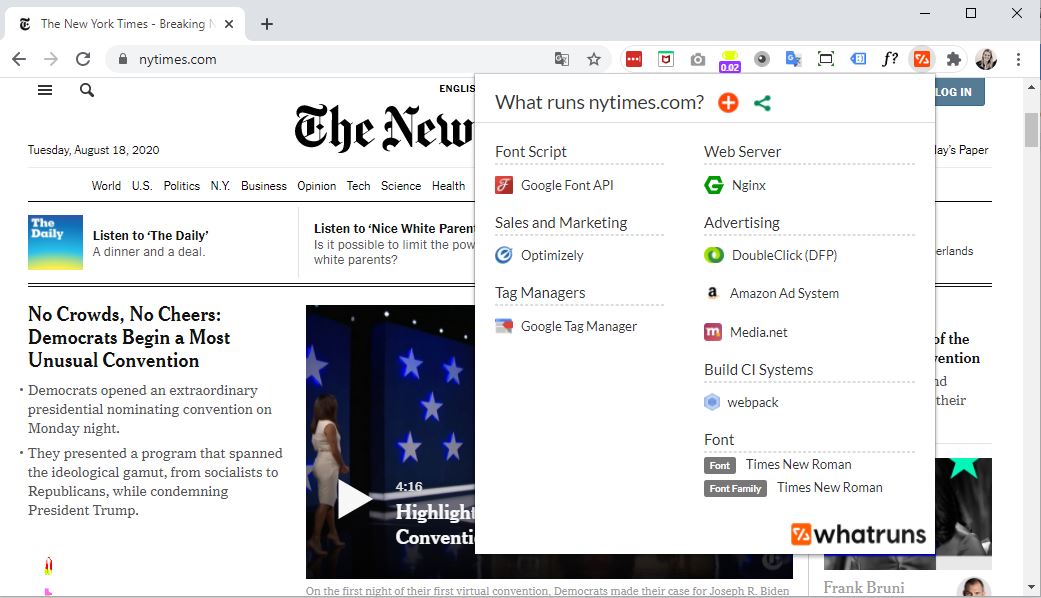Go to the U.S. section
Image resolution: width=1041 pixels, height=598 pixels.
pos(142,186)
